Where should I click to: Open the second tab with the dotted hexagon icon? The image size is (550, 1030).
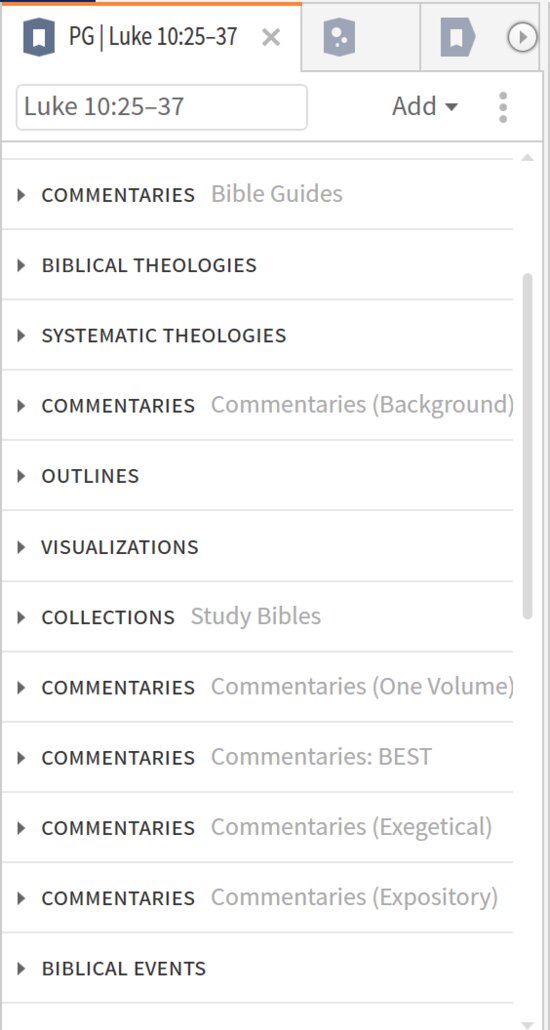coord(339,37)
